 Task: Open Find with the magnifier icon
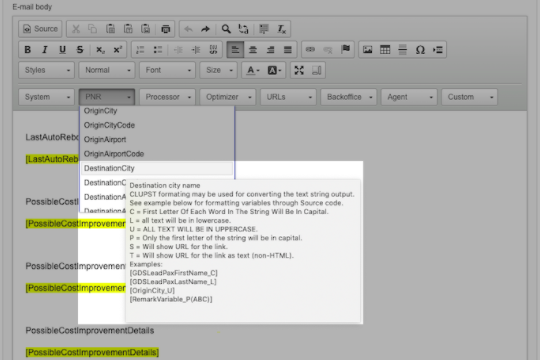pyautogui.click(x=226, y=29)
